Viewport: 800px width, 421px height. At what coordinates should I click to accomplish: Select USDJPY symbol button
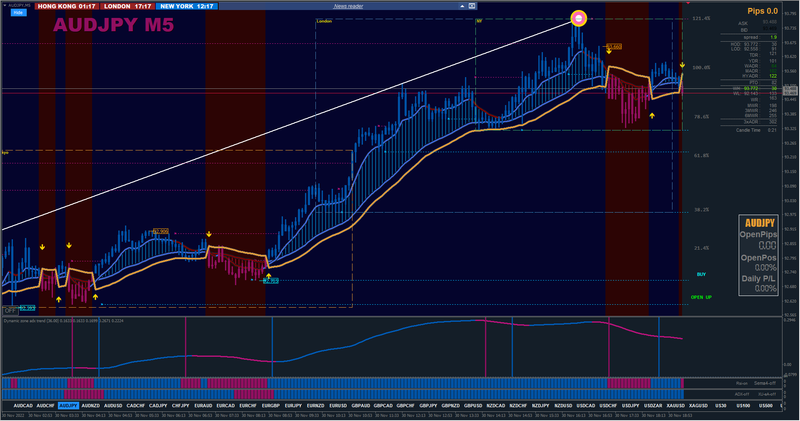(631, 406)
